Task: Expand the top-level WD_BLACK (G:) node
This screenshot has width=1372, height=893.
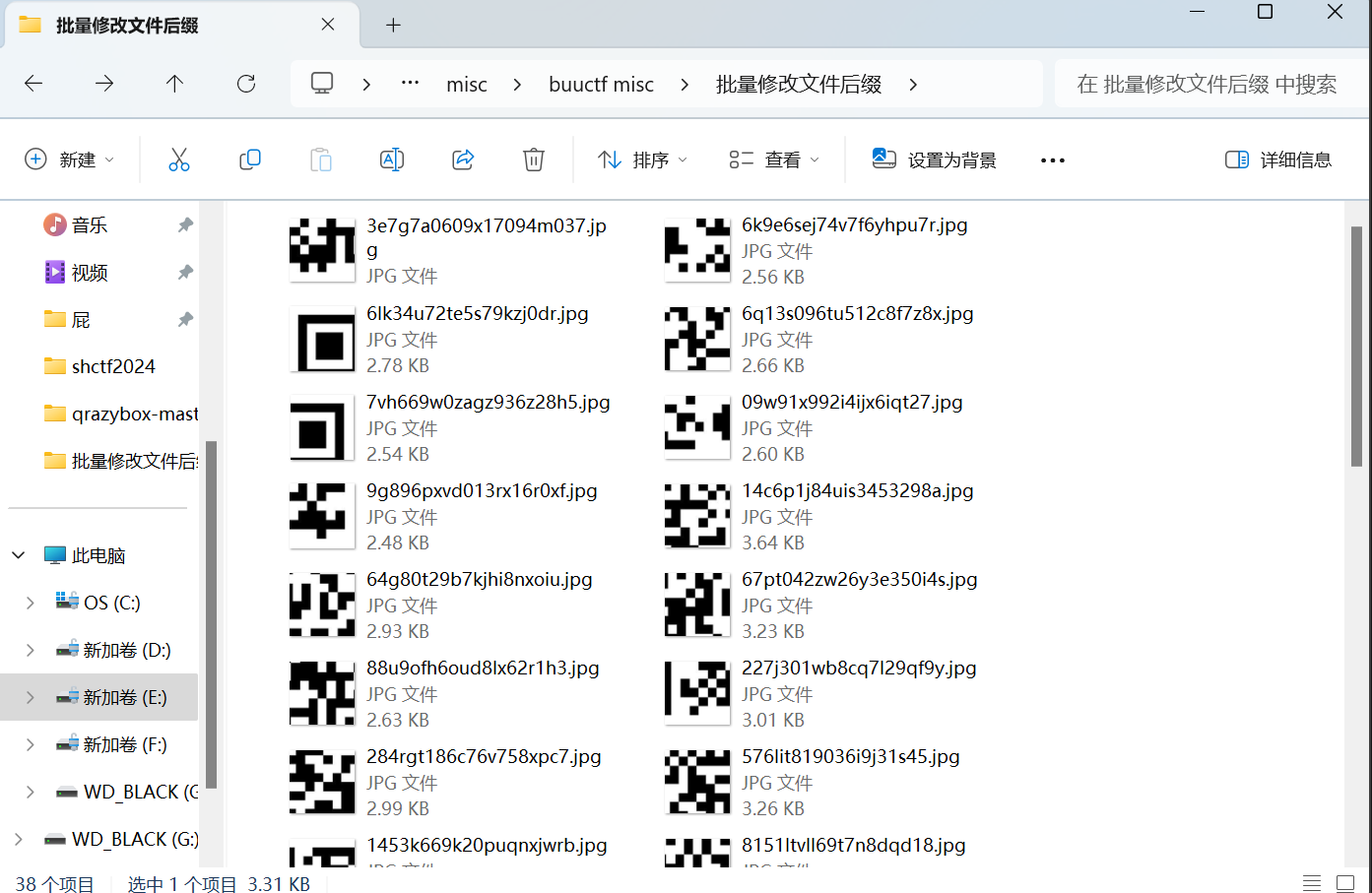Action: 19,839
